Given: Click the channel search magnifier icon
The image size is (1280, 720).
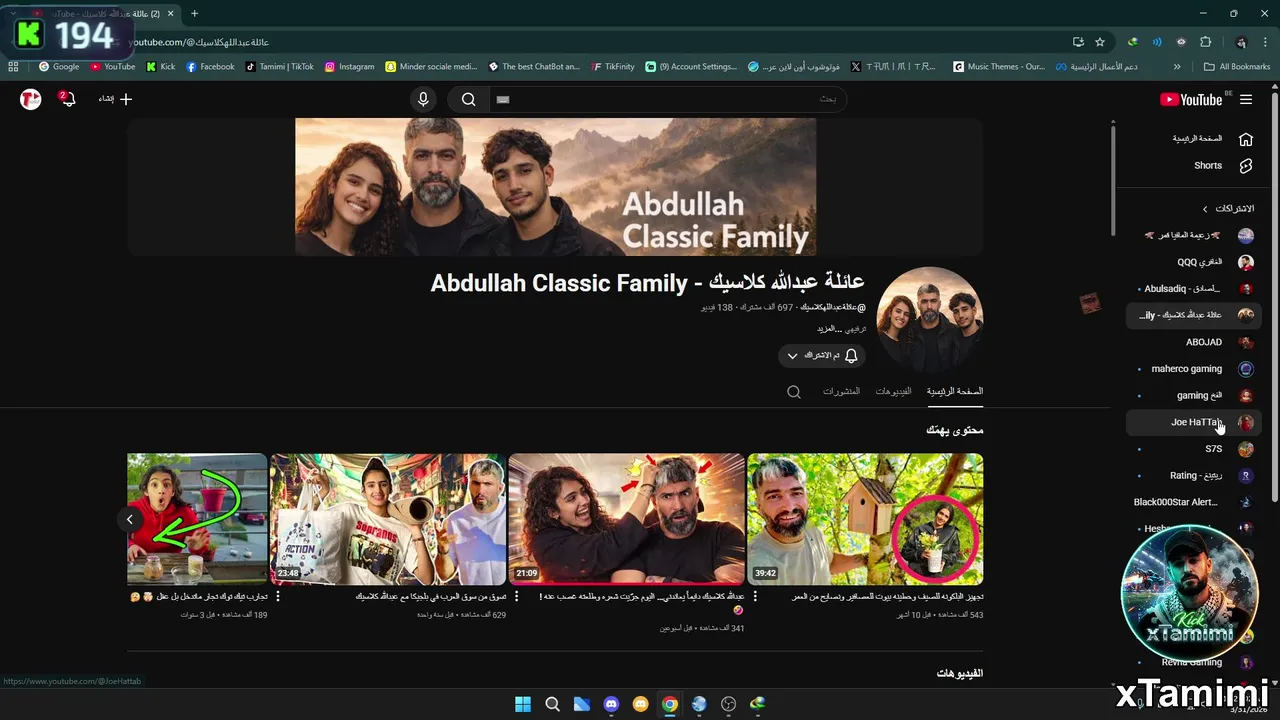Looking at the screenshot, I should click(x=794, y=392).
